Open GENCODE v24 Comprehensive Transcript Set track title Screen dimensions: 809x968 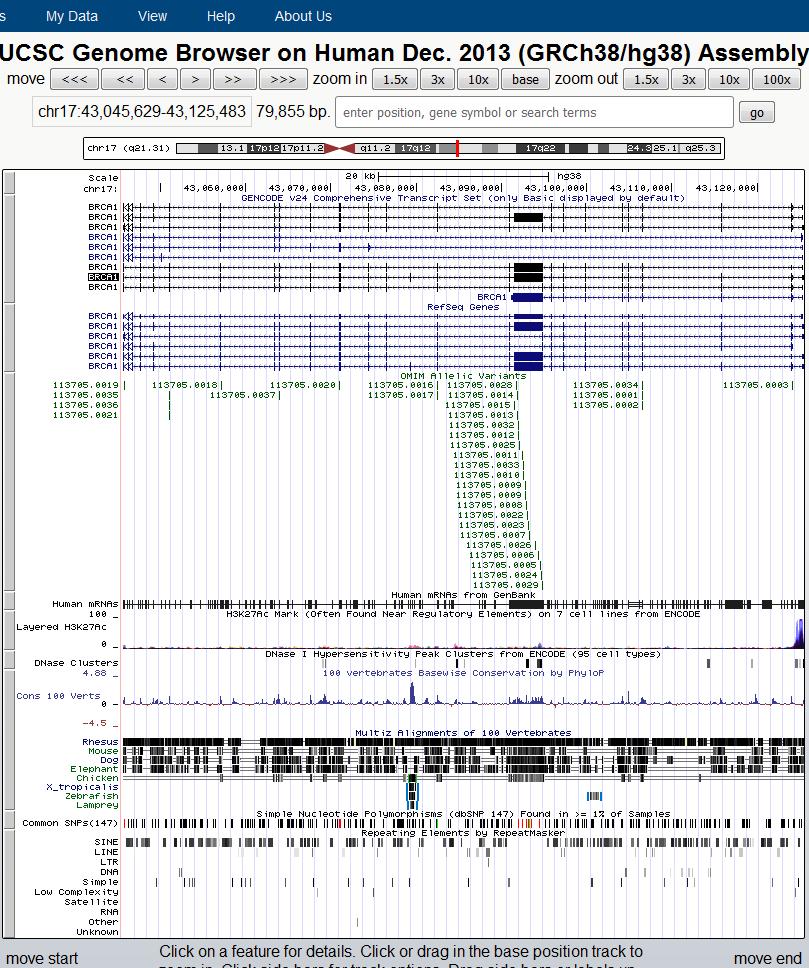pyautogui.click(x=463, y=198)
